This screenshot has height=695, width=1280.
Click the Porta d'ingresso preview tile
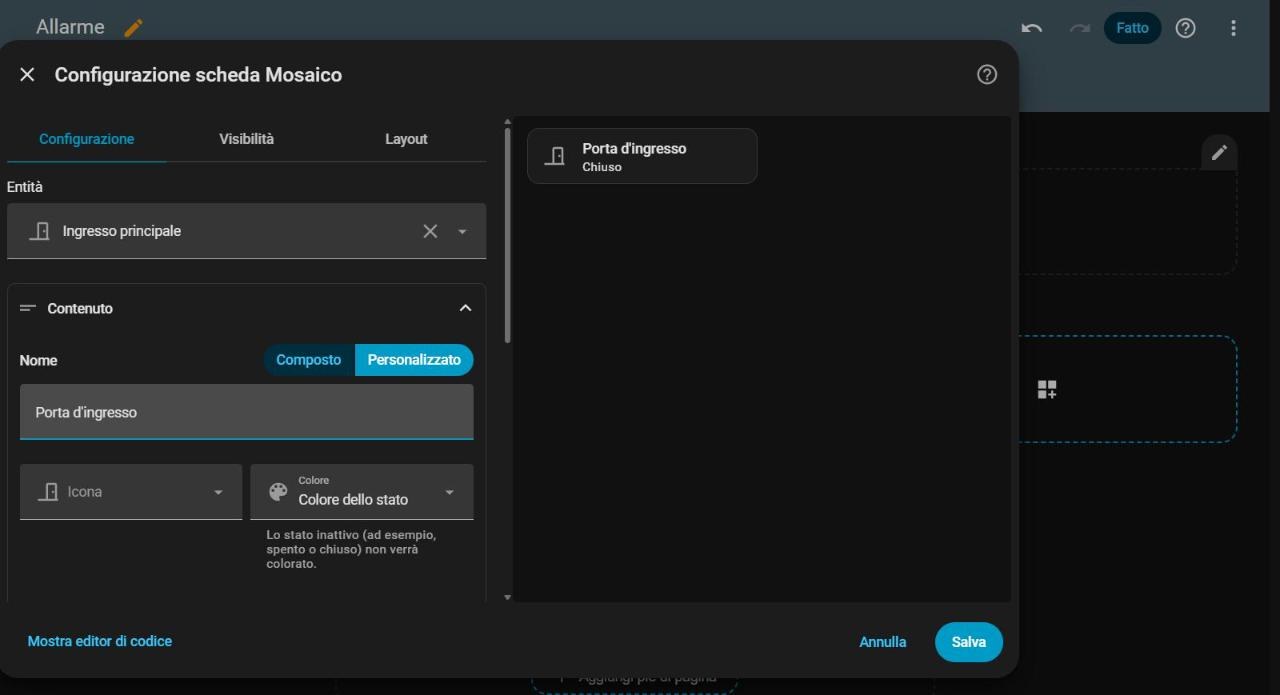(642, 156)
